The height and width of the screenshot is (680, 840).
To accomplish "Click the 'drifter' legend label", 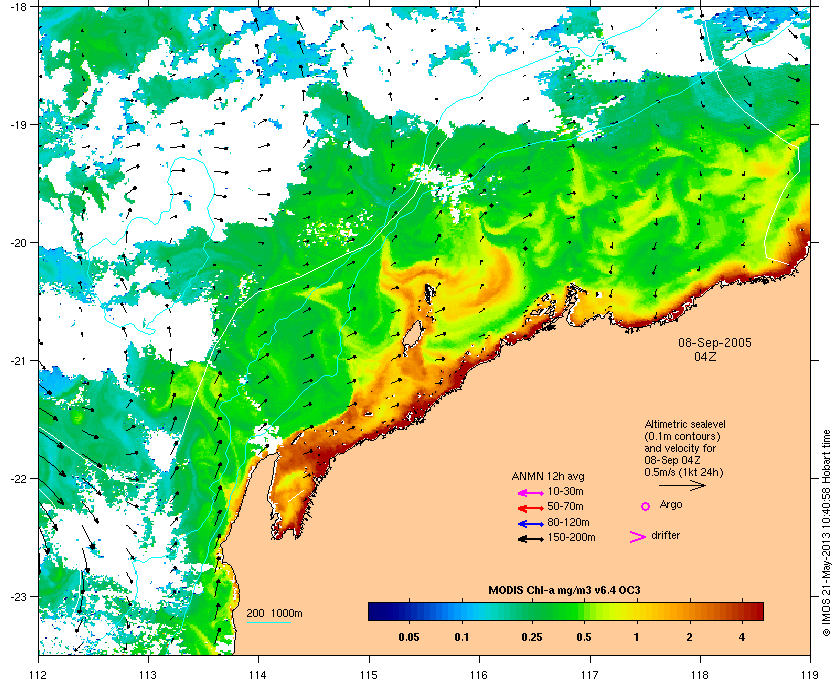I will pos(665,535).
